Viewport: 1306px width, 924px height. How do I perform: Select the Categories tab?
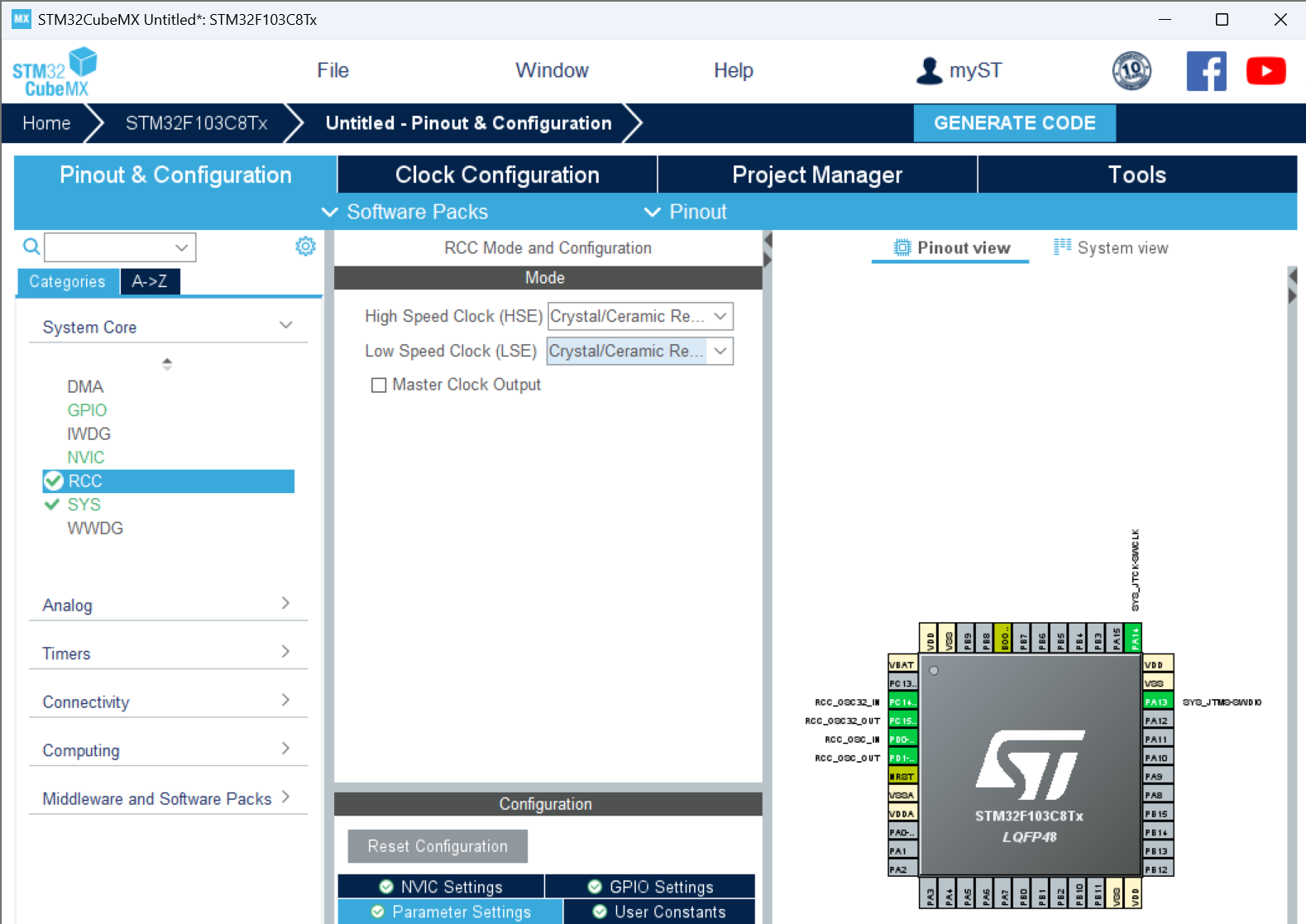coord(68,281)
